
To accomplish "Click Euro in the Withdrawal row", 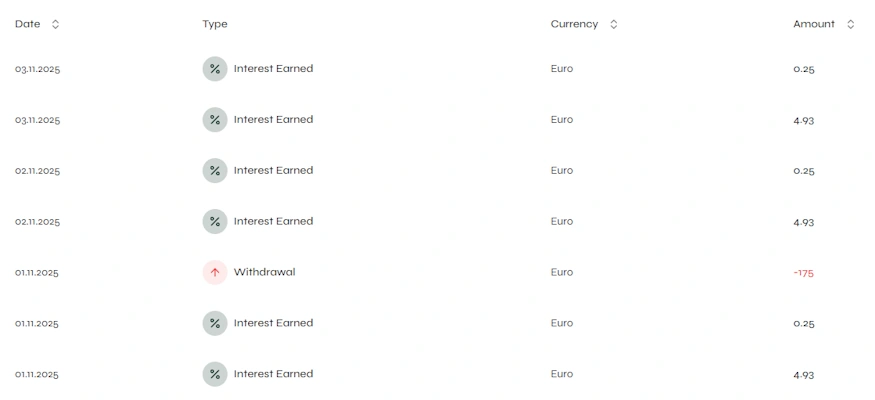I will pyautogui.click(x=562, y=272).
